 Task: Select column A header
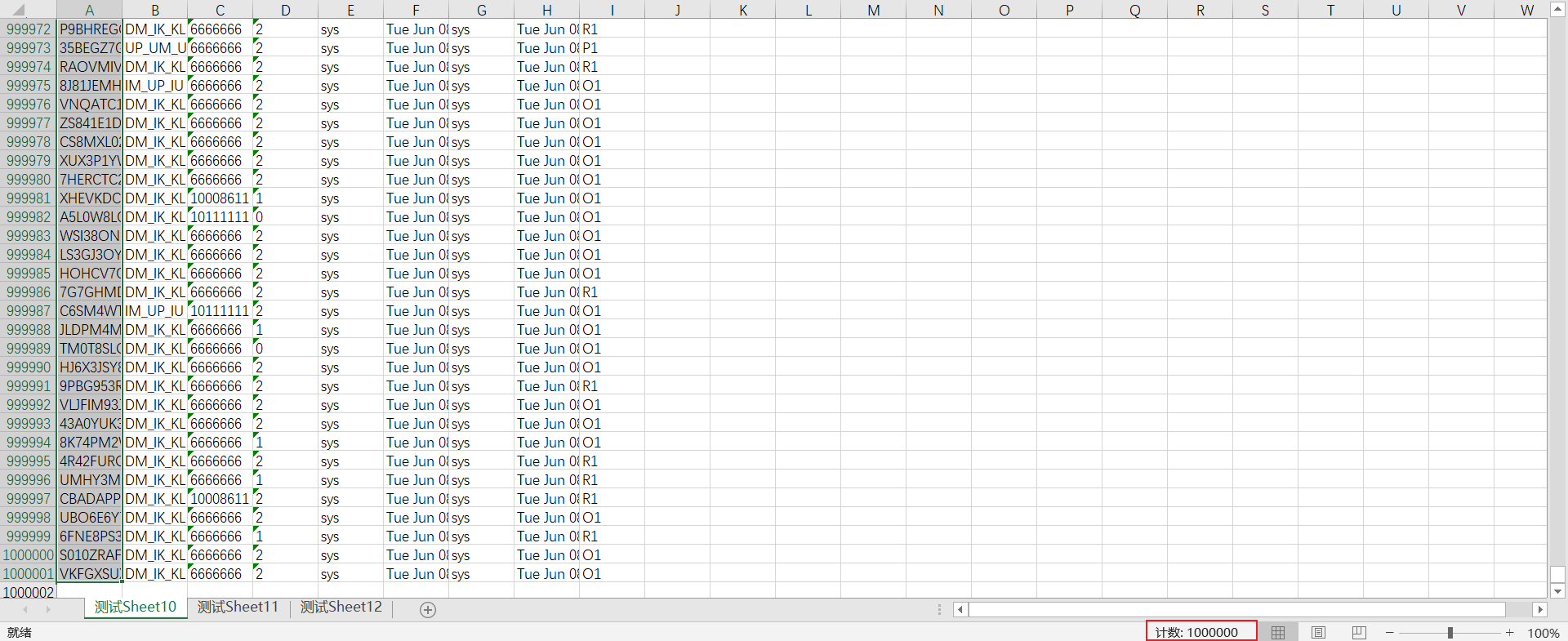coord(89,10)
